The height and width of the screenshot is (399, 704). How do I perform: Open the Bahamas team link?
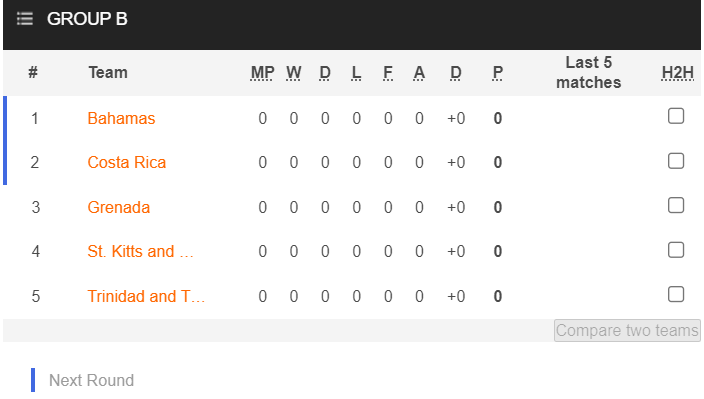point(121,118)
